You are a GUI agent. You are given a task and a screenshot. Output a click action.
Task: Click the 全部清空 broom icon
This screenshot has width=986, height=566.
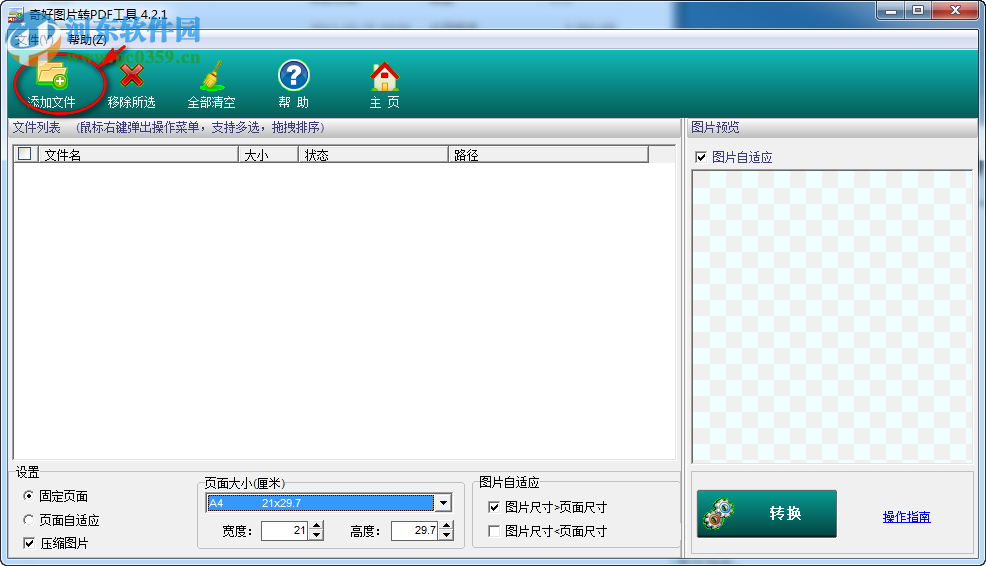(x=211, y=75)
